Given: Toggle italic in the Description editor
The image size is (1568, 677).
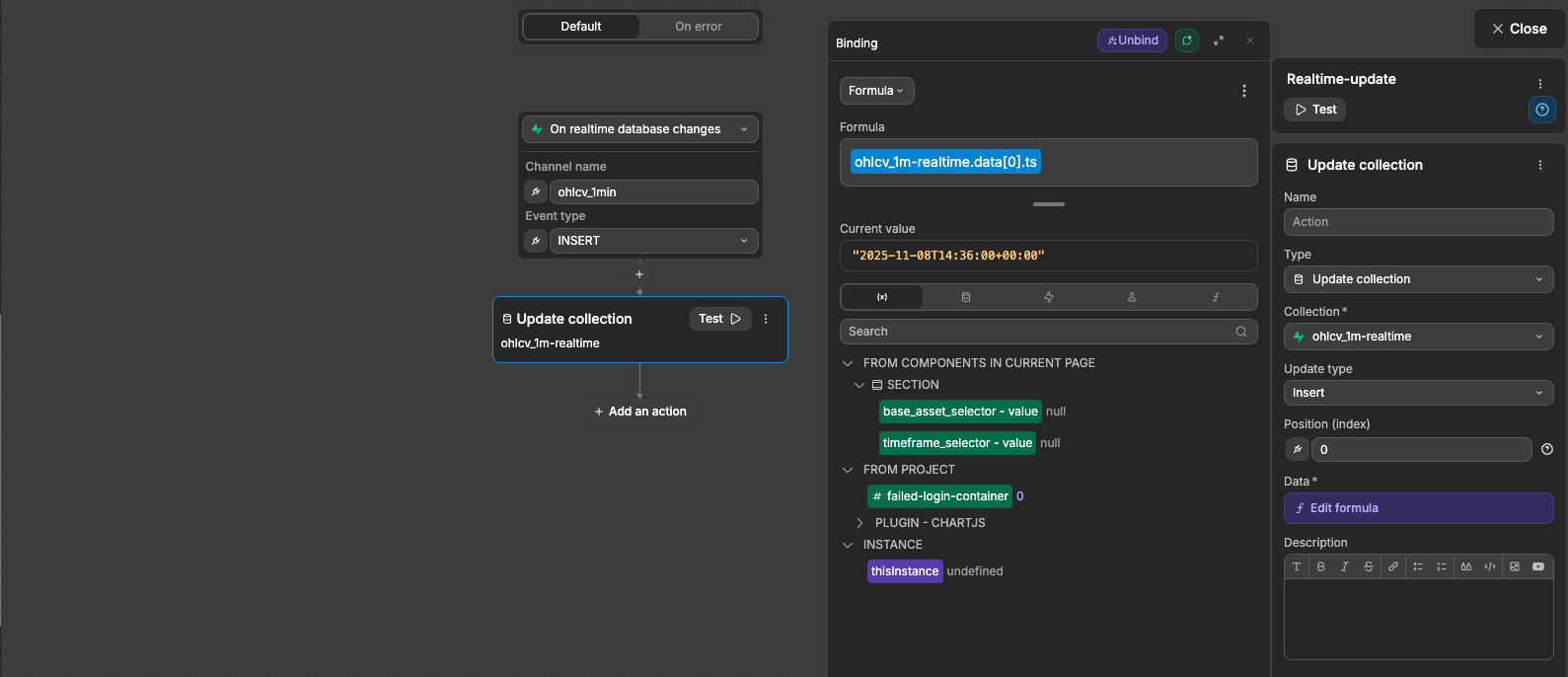Looking at the screenshot, I should click(x=1344, y=566).
